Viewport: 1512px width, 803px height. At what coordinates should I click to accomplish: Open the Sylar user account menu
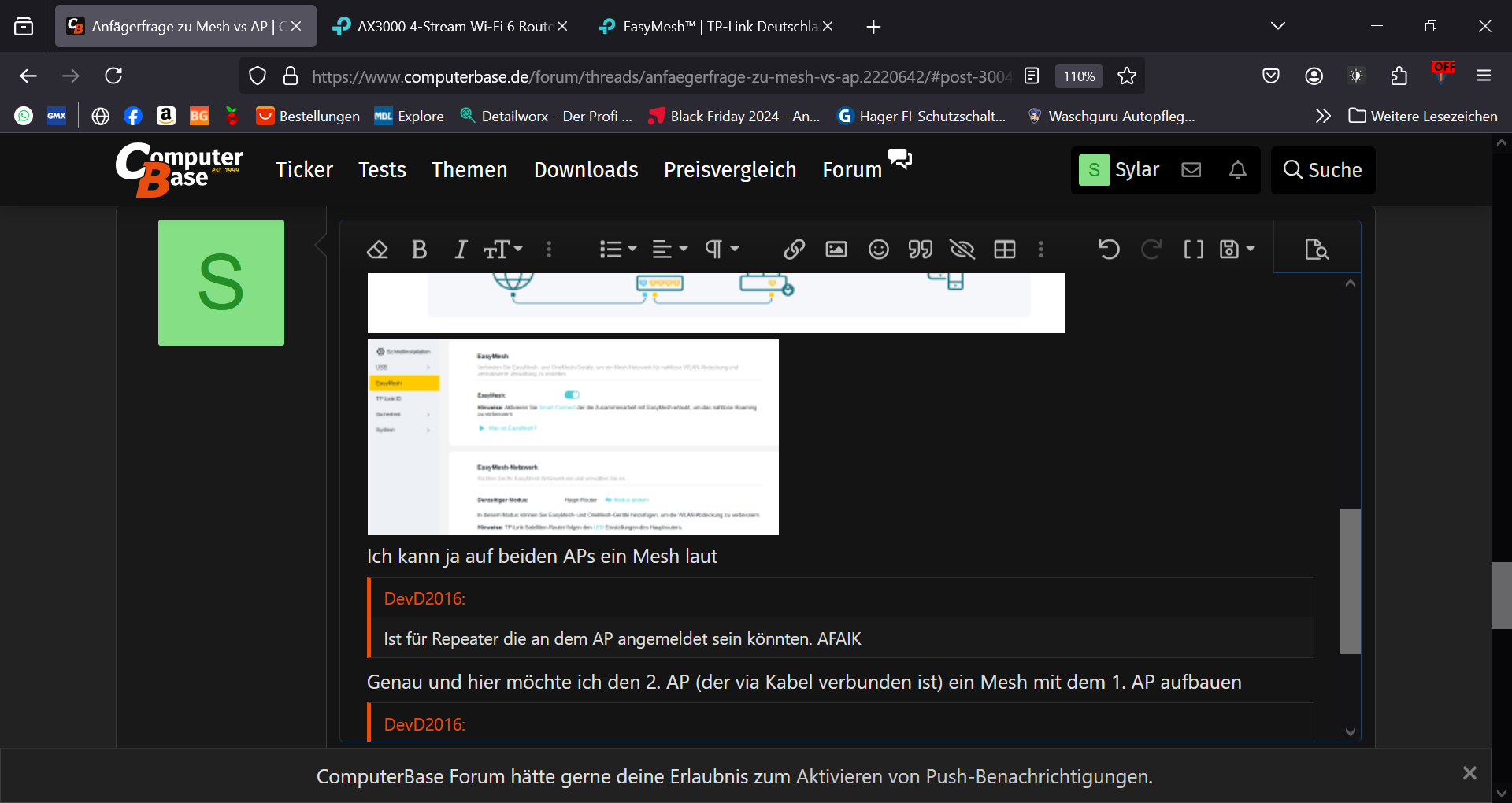[1119, 169]
